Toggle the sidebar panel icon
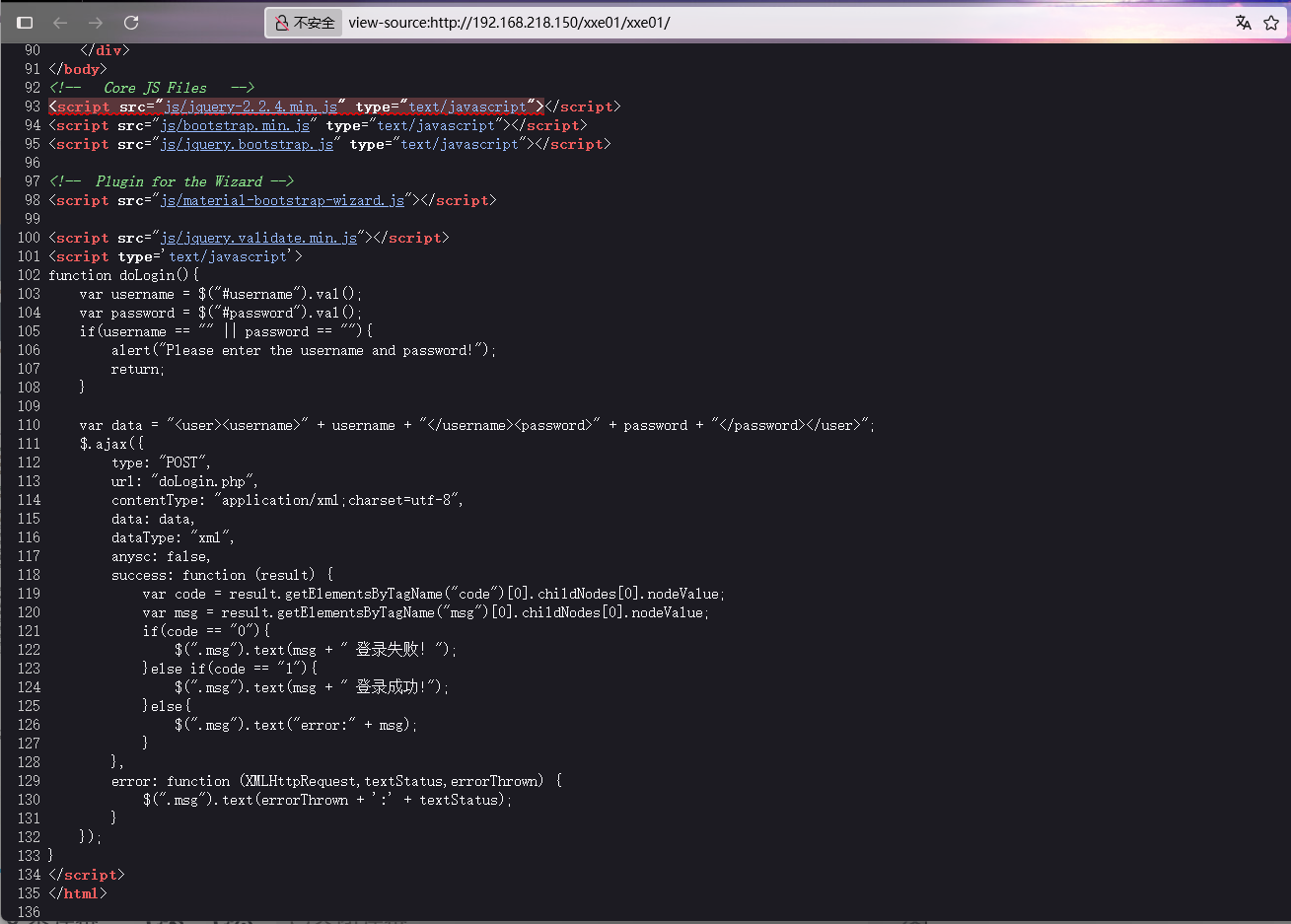Viewport: 1291px width, 924px height. [x=26, y=23]
